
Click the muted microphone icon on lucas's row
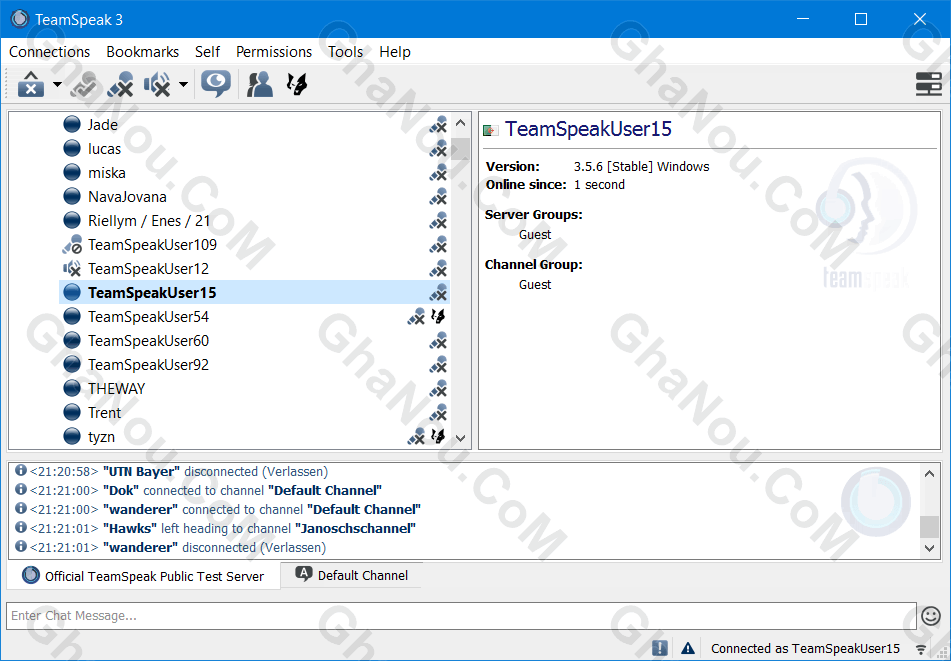pos(438,149)
